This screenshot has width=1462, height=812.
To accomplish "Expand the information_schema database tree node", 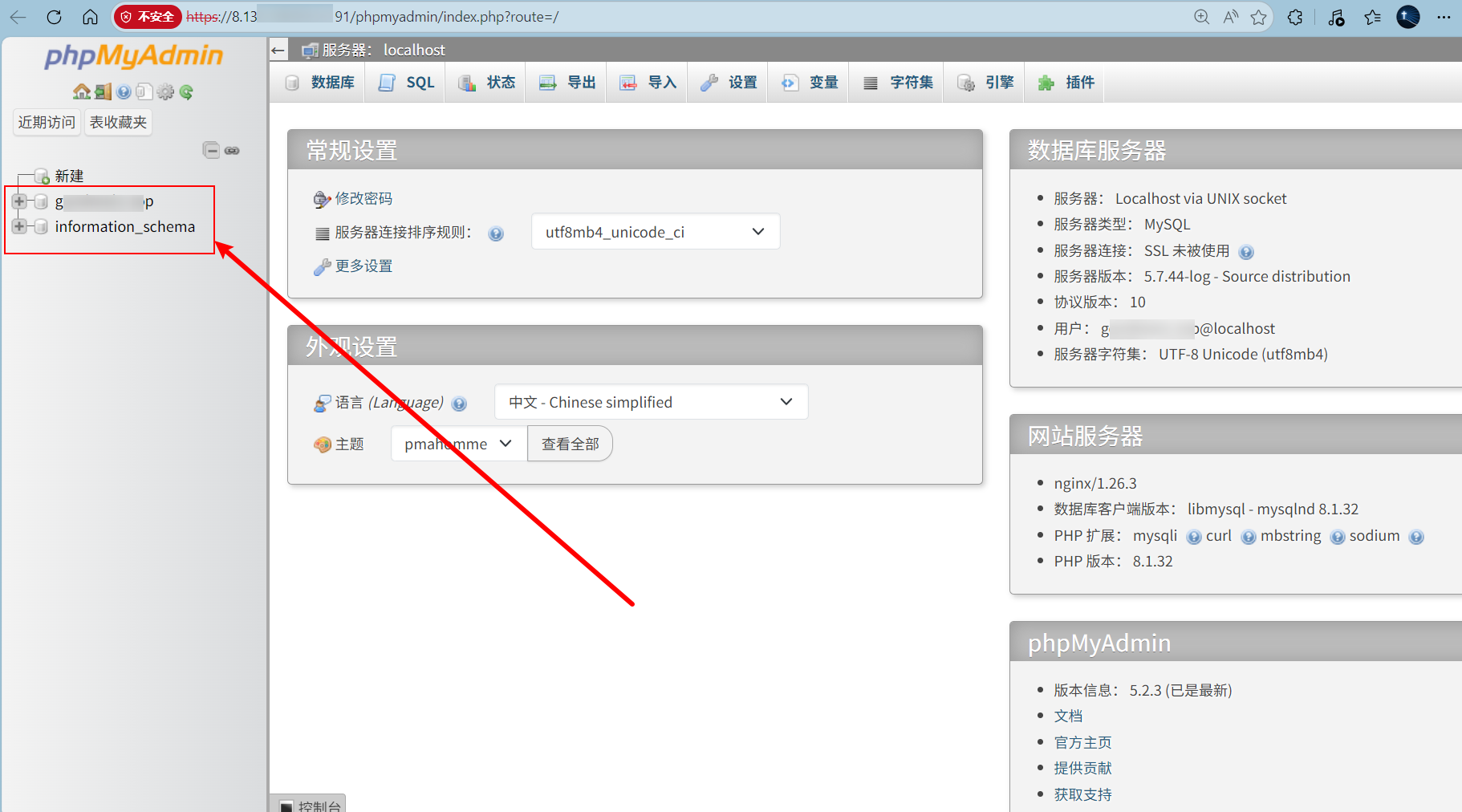I will pos(19,226).
